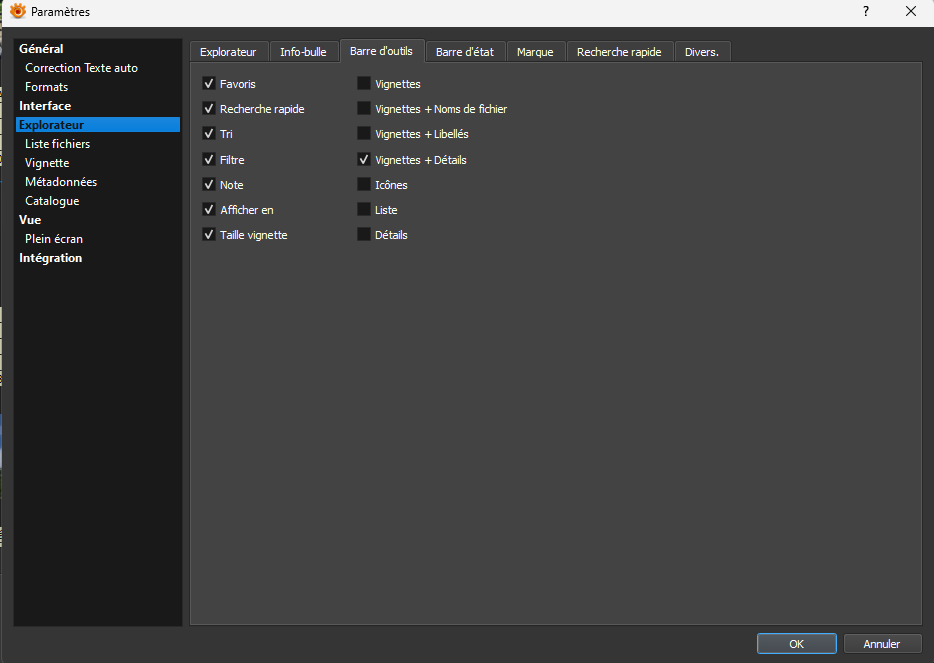Click the XnView app icon in title bar
Viewport: 934px width, 663px height.
pos(18,11)
